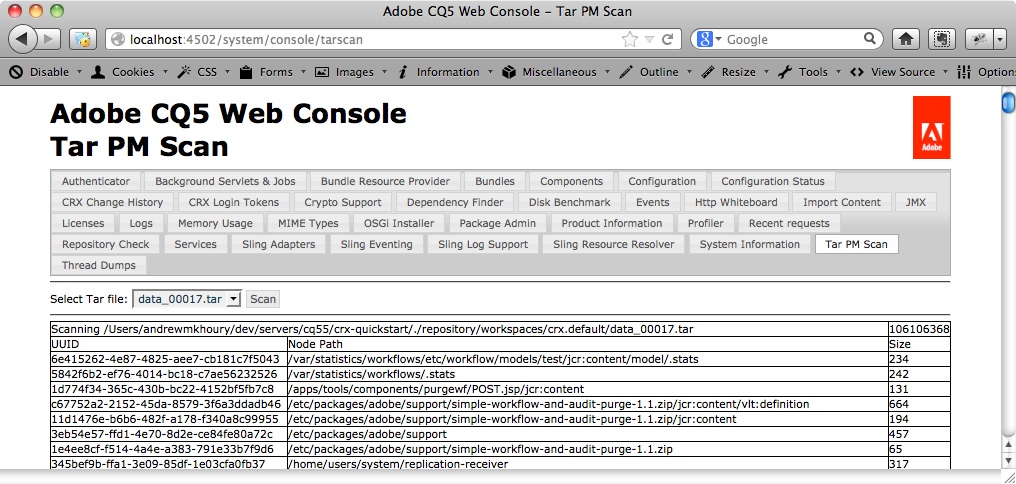Open the Resize developer toolbar menu
Image resolution: width=1016 pixels, height=484 pixels.
pyautogui.click(x=731, y=72)
